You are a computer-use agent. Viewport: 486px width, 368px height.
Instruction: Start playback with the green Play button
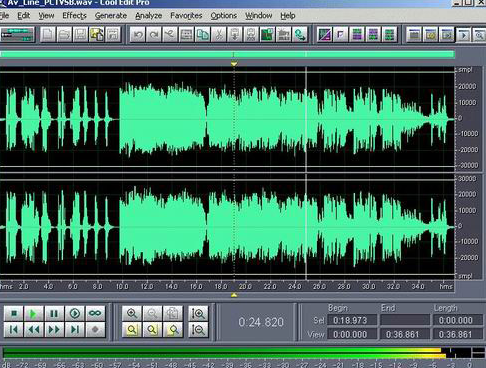pyautogui.click(x=34, y=313)
